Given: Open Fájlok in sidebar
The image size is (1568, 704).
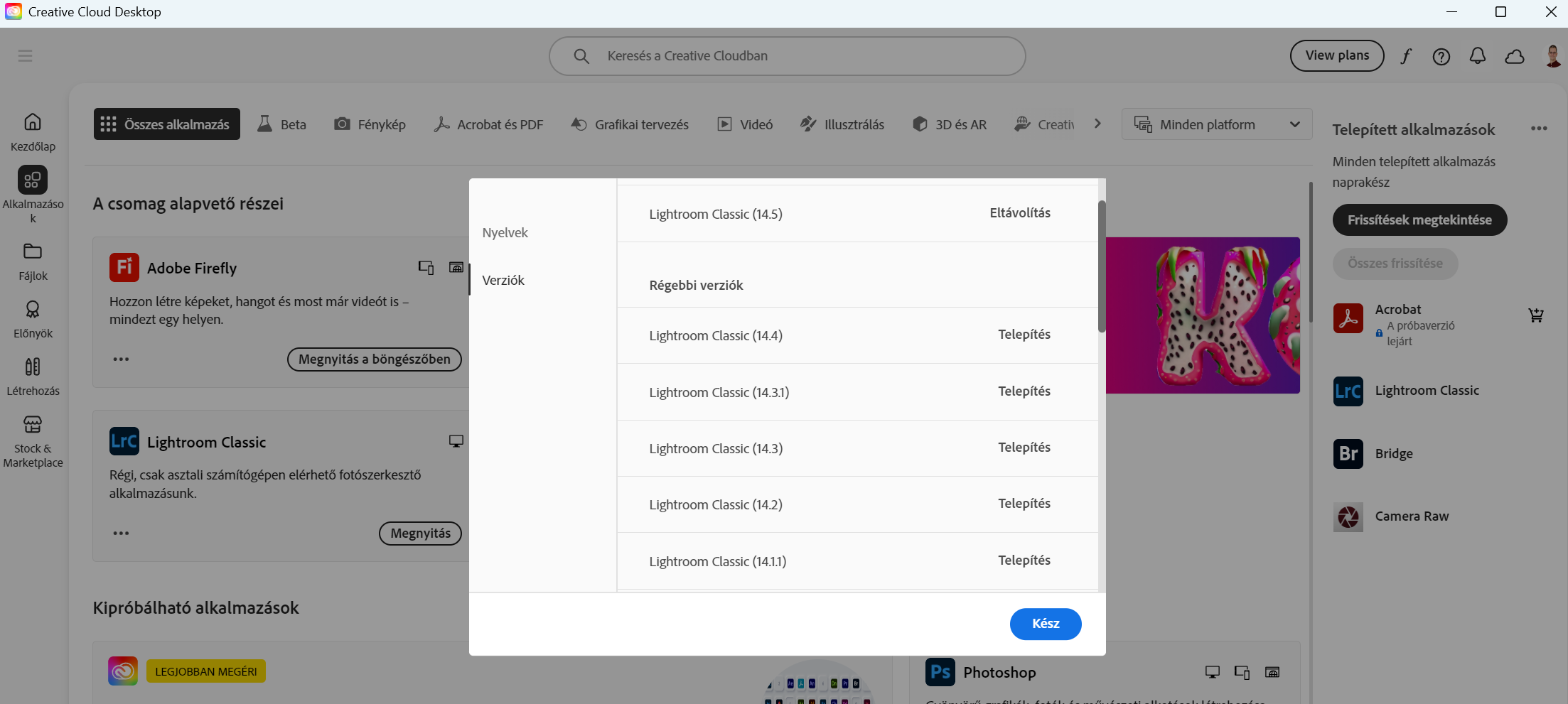Looking at the screenshot, I should 33,261.
